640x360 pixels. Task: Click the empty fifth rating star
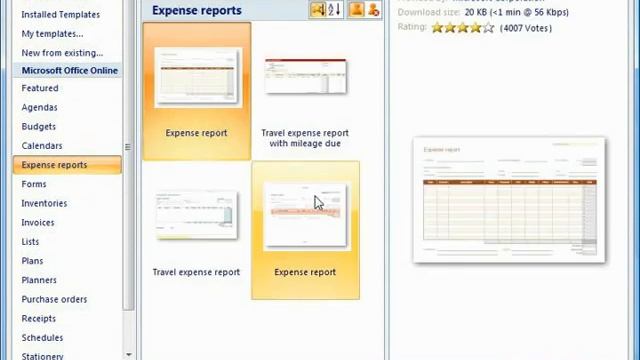tap(489, 28)
